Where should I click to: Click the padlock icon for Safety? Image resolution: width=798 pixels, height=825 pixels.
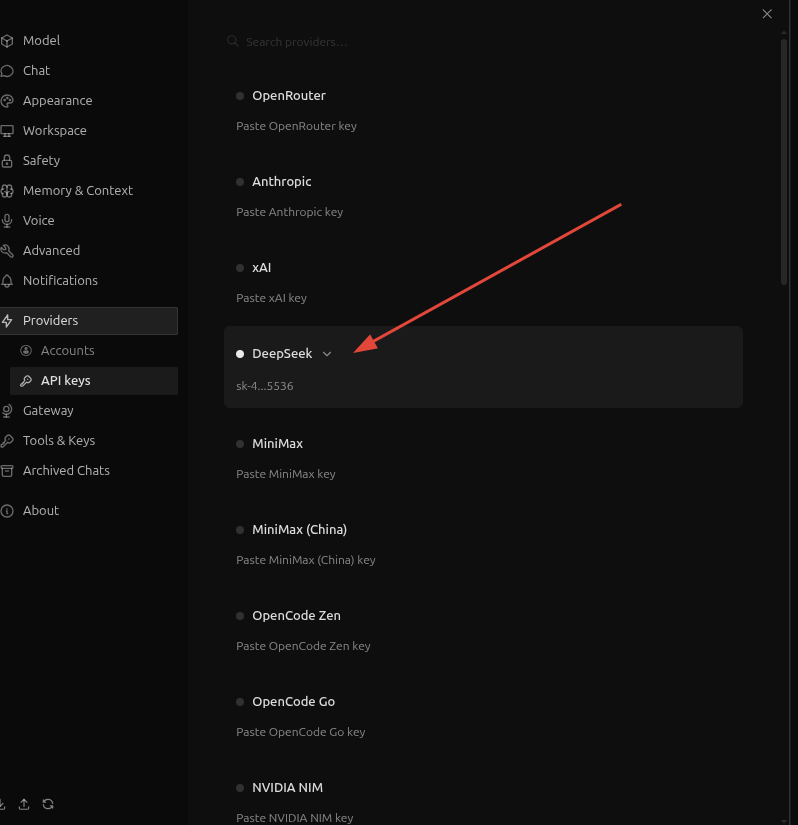pyautogui.click(x=7, y=161)
